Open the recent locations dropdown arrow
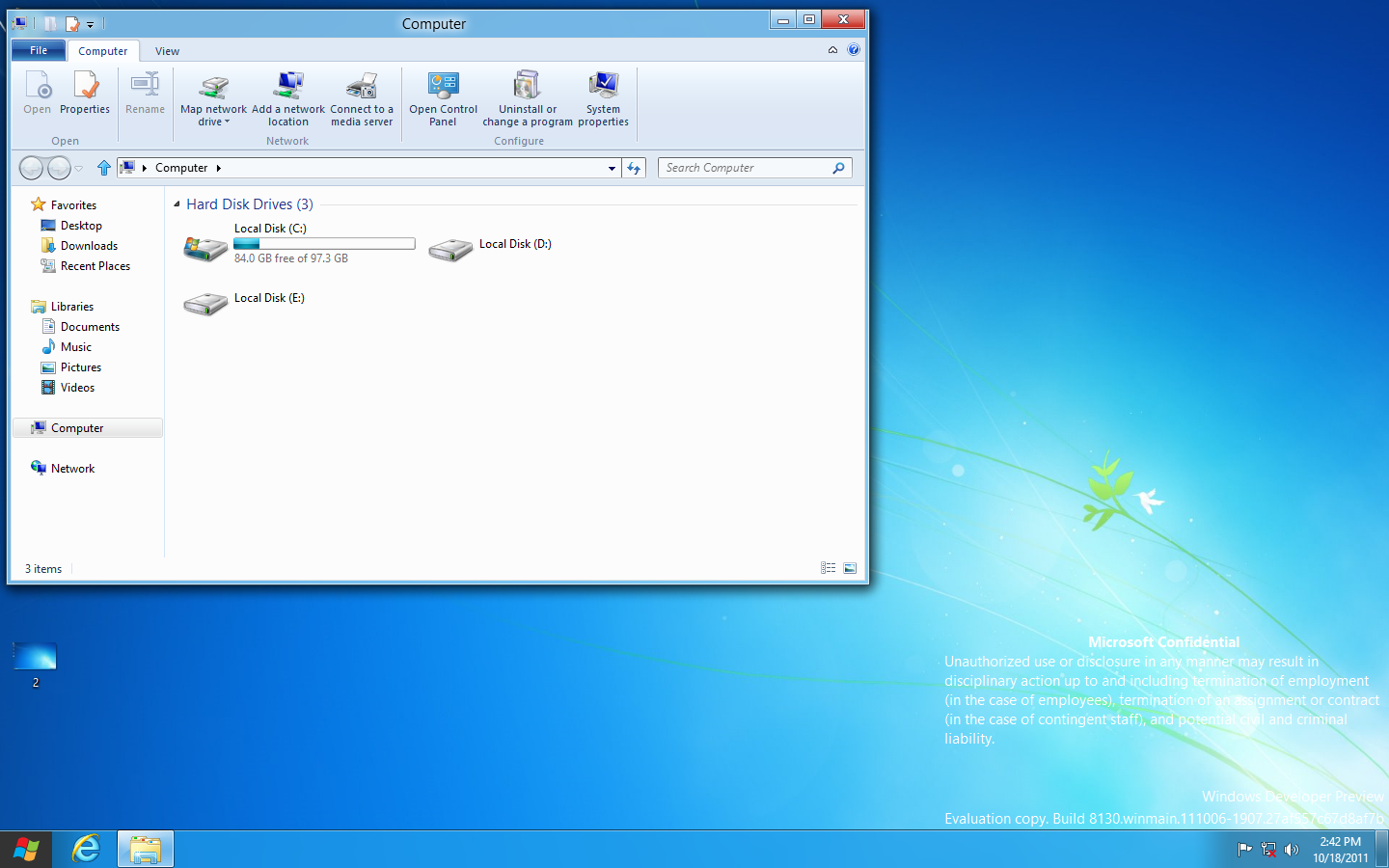The image size is (1389, 868). click(79, 169)
